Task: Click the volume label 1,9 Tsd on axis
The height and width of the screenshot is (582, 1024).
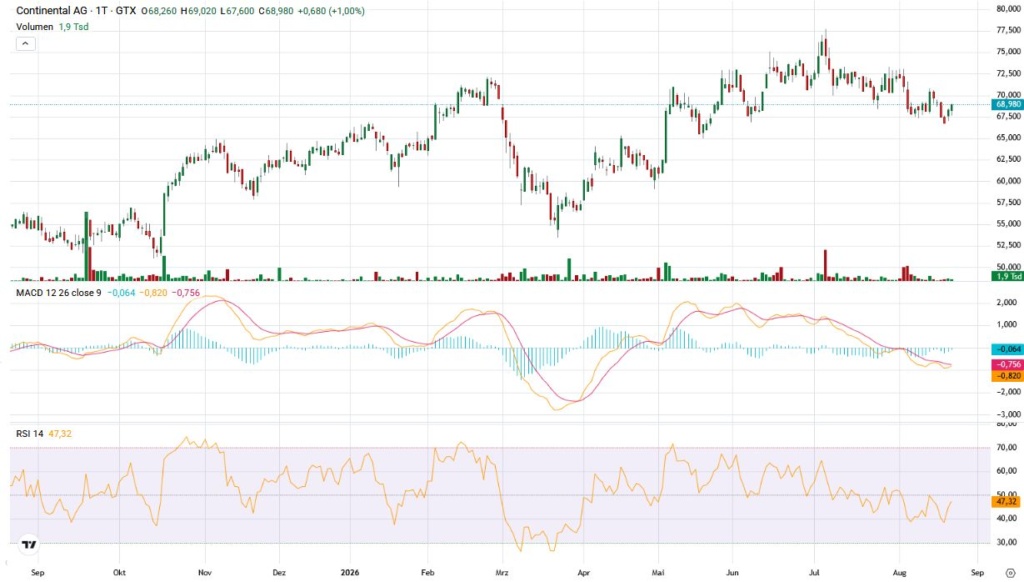Action: pyautogui.click(x=1007, y=276)
